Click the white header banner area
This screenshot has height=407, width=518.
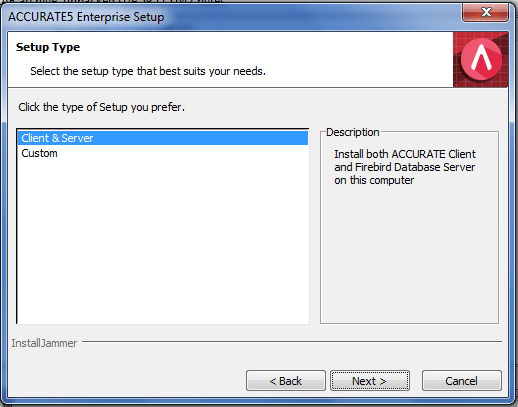click(230, 59)
